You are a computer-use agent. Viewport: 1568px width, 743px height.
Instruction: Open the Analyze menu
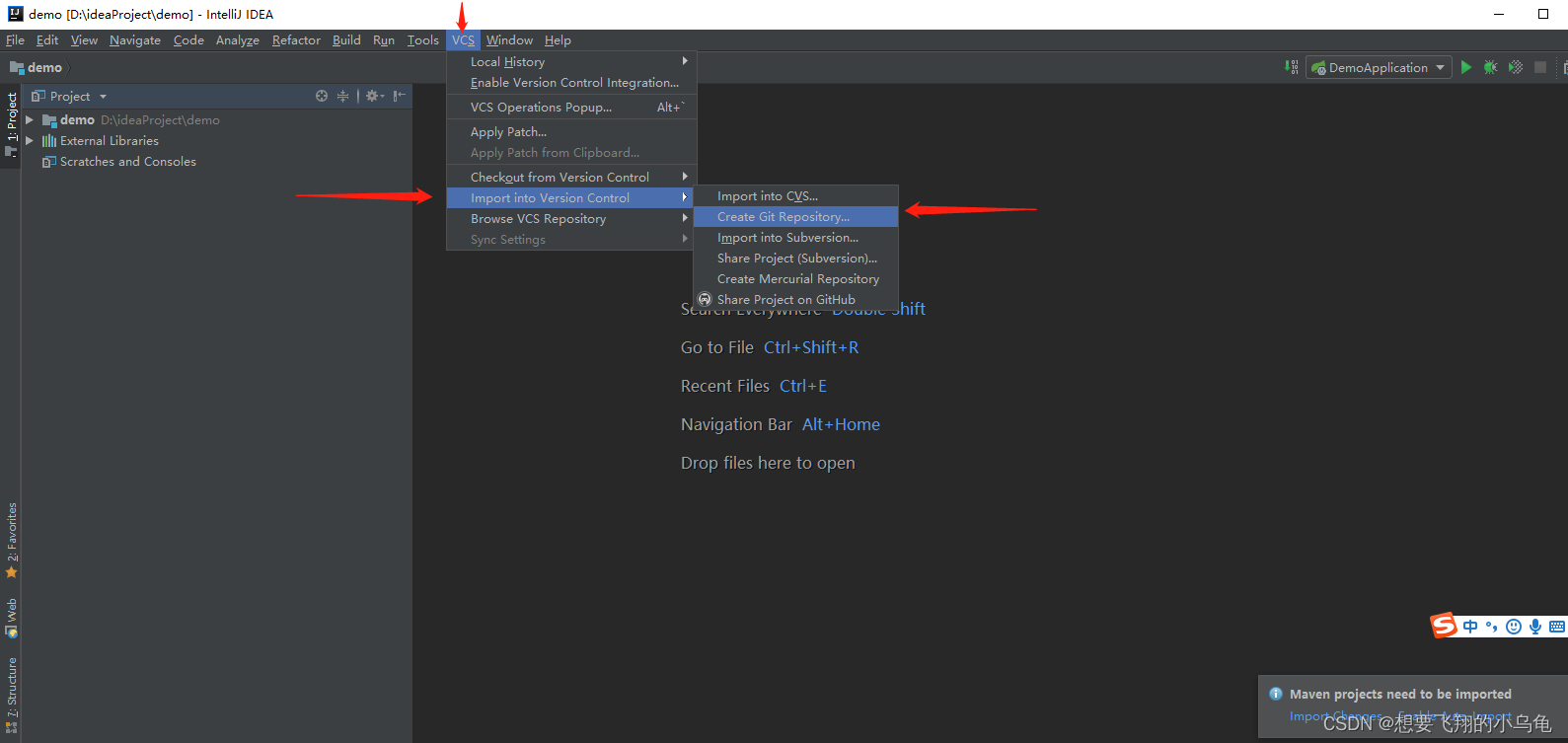tap(238, 40)
